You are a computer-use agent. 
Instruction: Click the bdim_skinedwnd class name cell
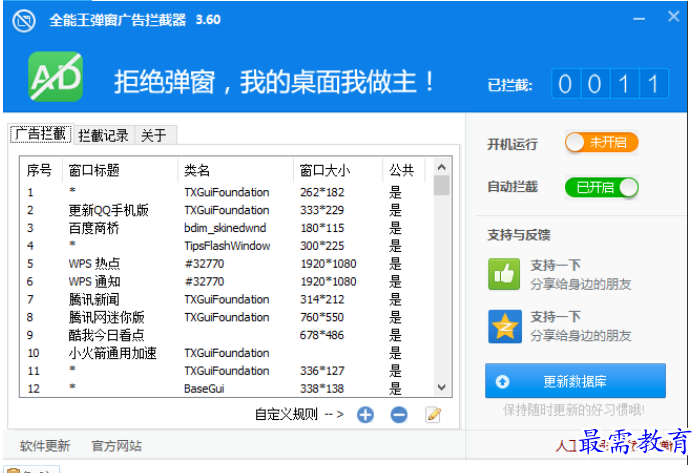click(225, 228)
